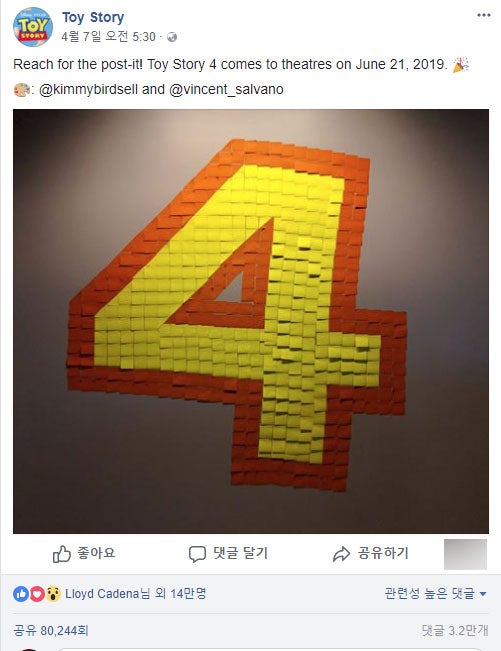Open the Toy Story page name link
This screenshot has width=501, height=651.
[93, 17]
